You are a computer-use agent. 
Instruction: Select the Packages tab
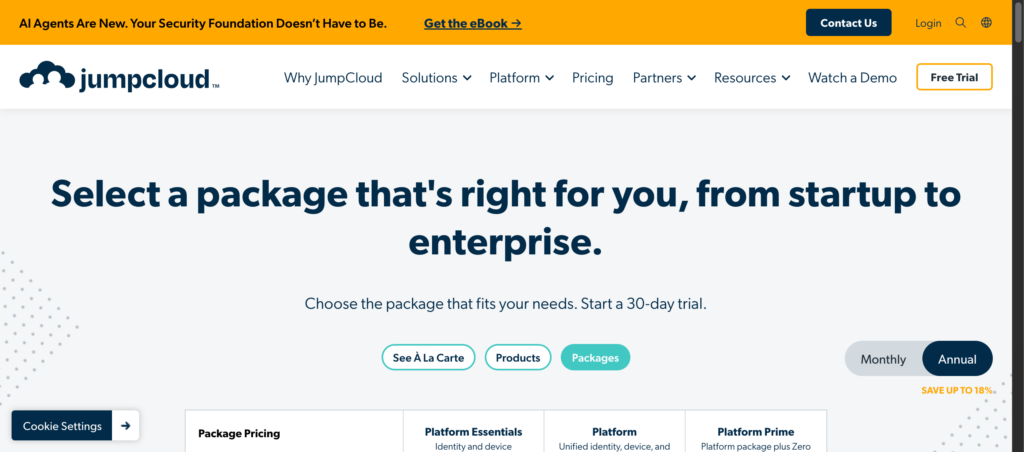click(x=595, y=357)
